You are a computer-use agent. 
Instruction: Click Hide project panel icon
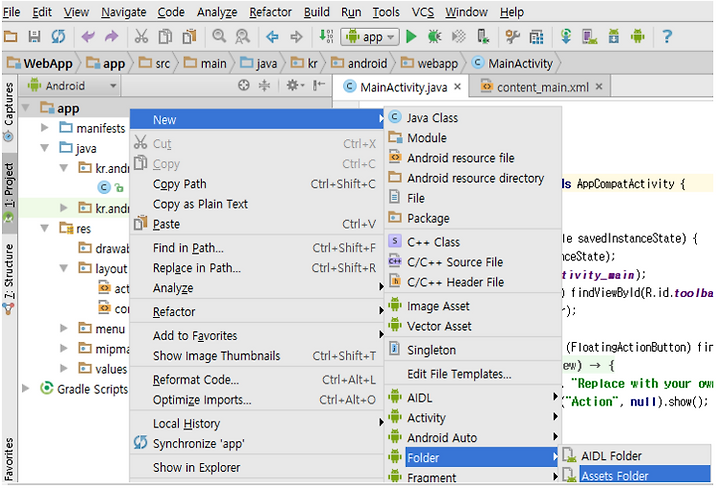(x=319, y=85)
